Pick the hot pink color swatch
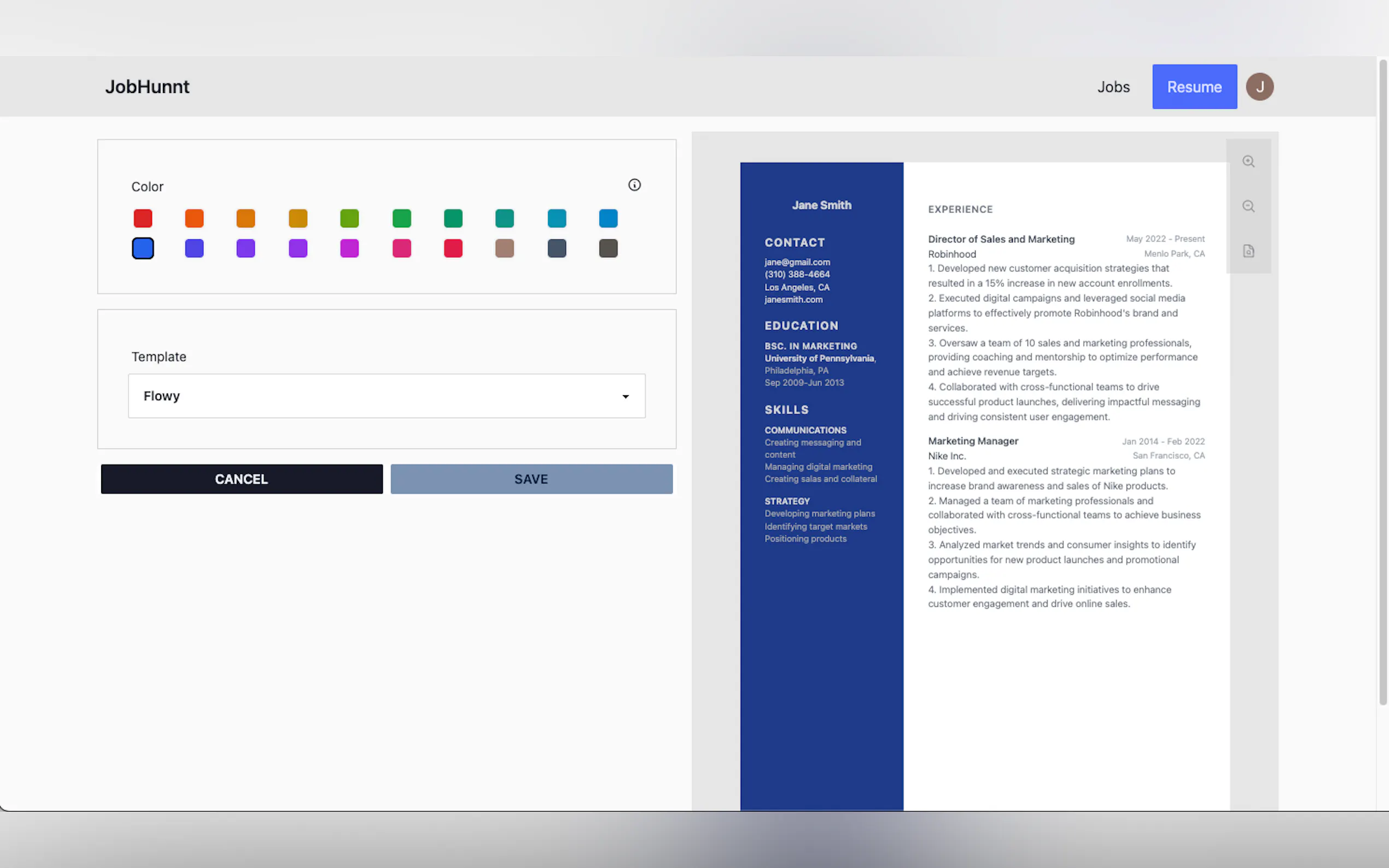The width and height of the screenshot is (1389, 868). (x=401, y=249)
